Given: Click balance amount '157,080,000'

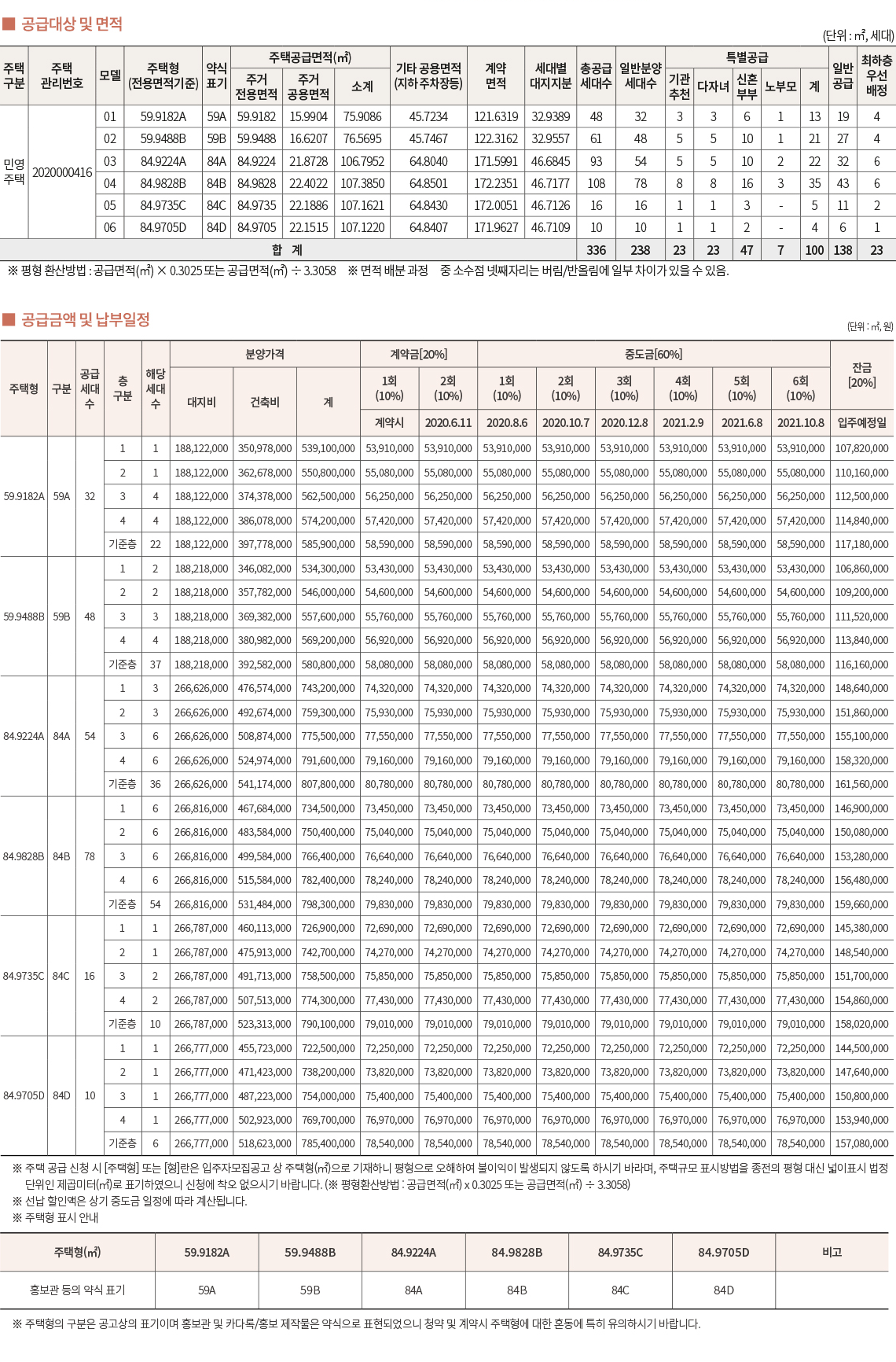Looking at the screenshot, I should coord(862,1143).
